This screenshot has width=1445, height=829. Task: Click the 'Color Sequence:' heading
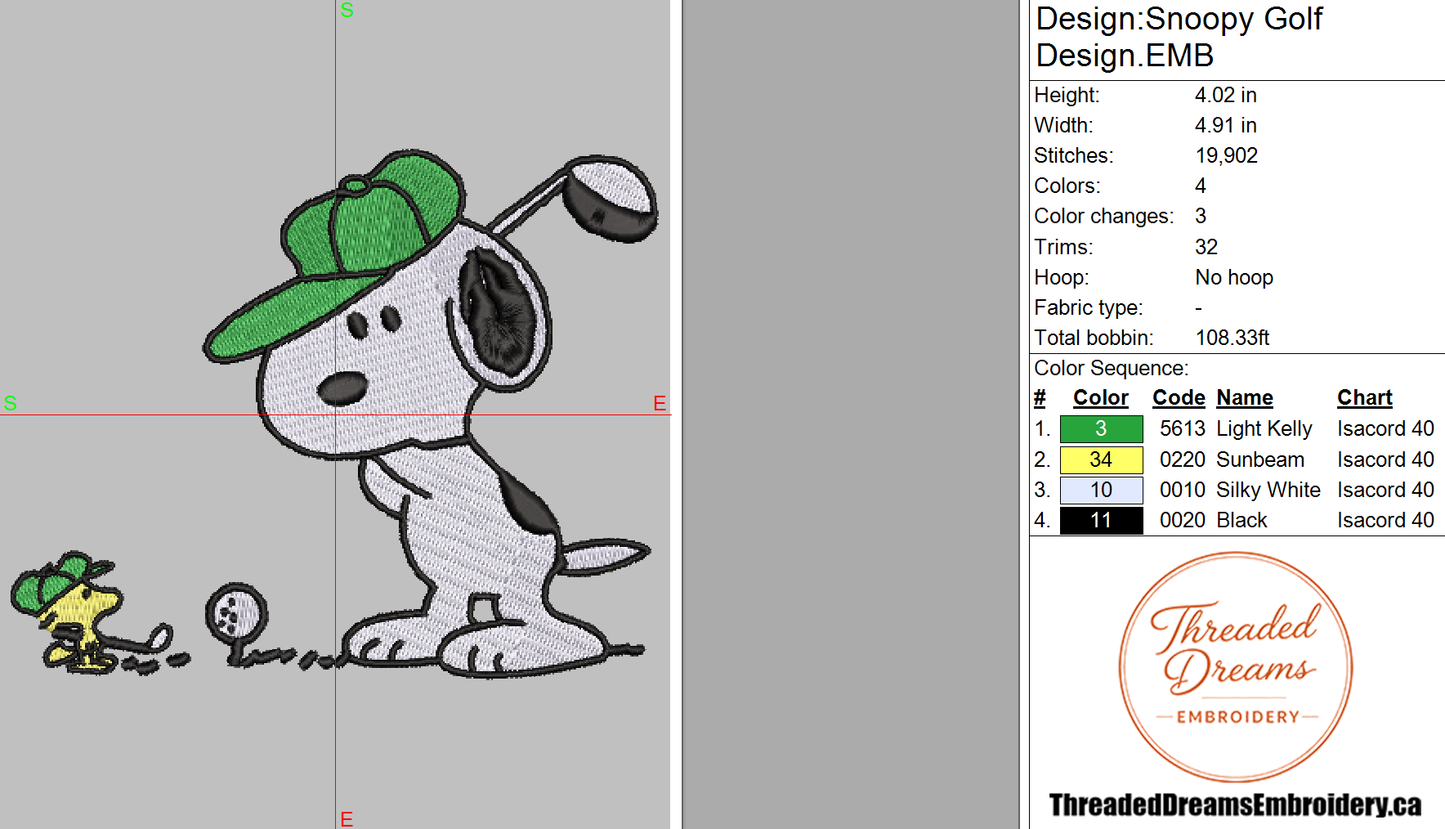coord(1111,368)
